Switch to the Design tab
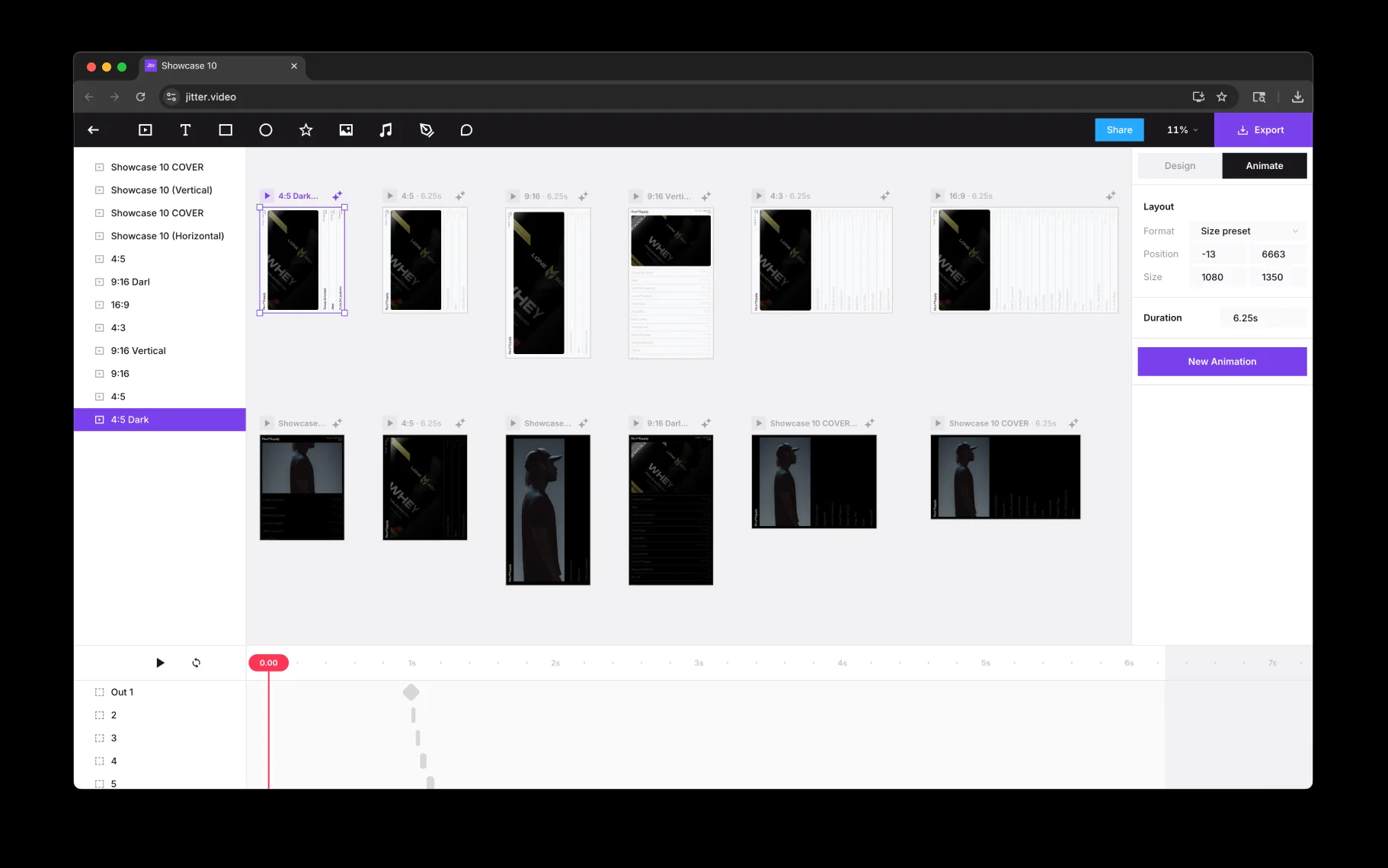 (x=1179, y=166)
